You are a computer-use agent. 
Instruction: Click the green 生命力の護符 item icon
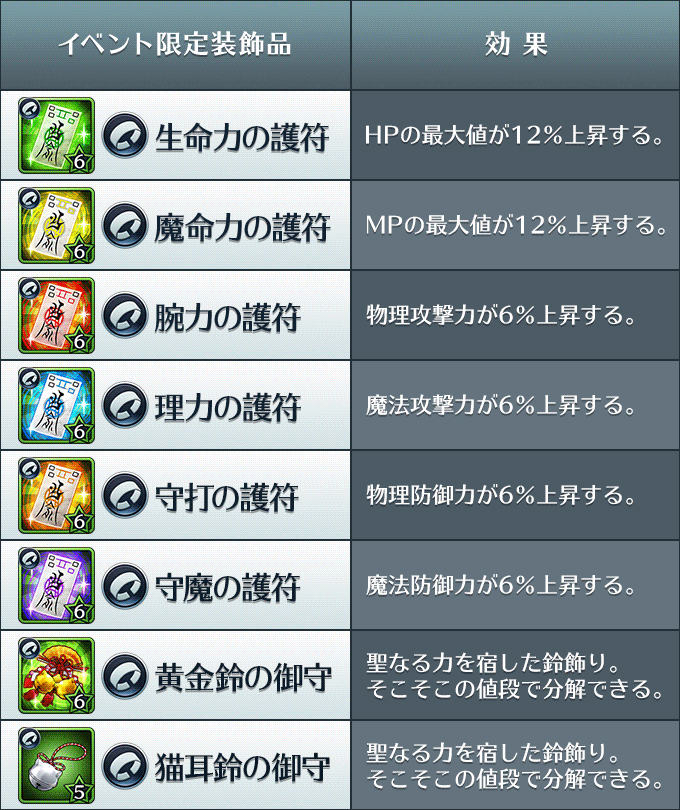tap(56, 136)
